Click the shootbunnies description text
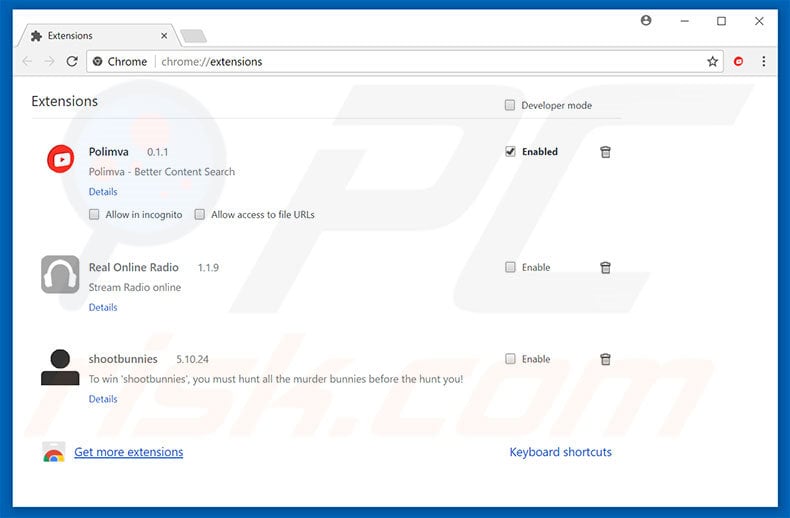 tap(276, 379)
